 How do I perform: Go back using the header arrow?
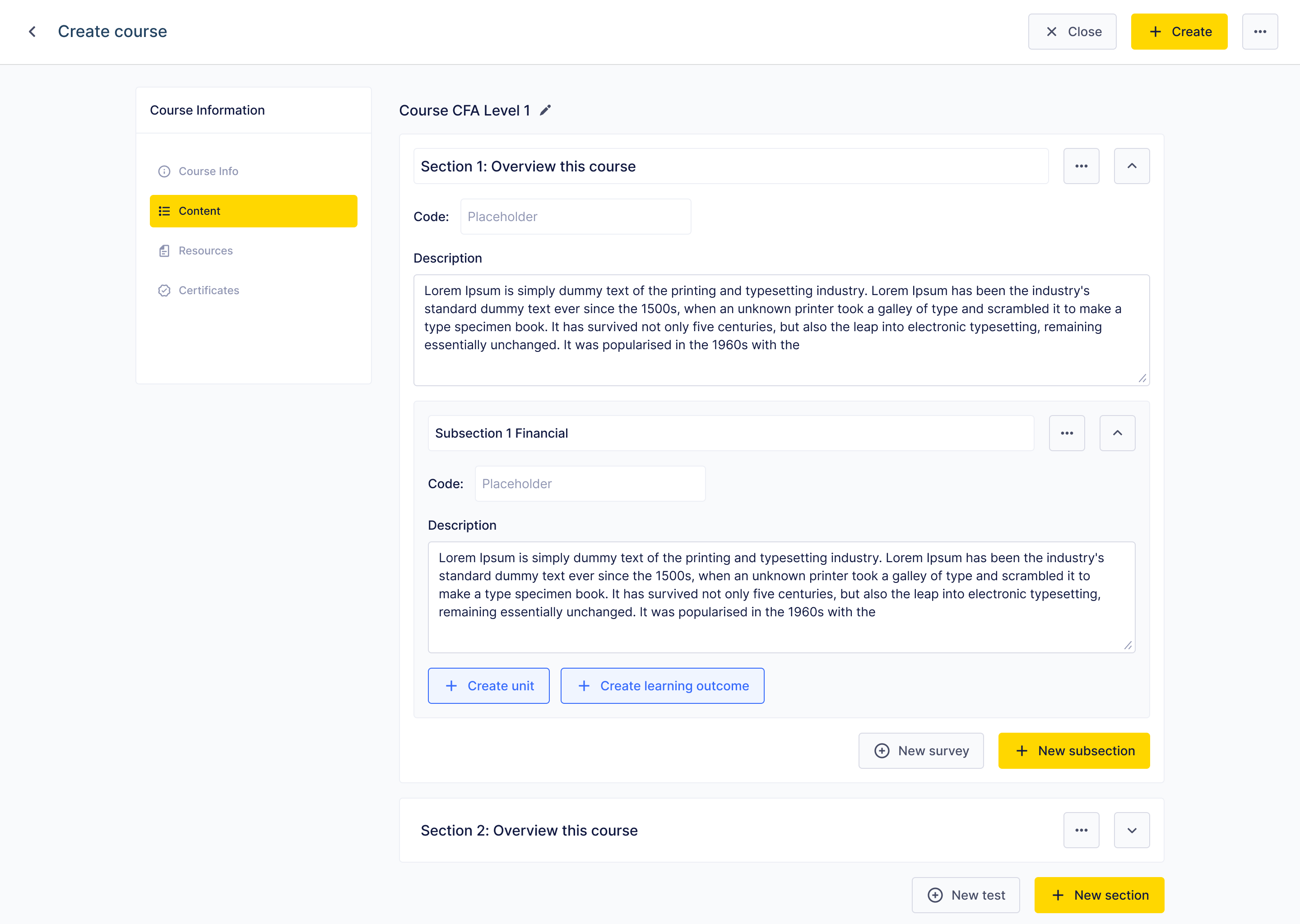(x=32, y=31)
